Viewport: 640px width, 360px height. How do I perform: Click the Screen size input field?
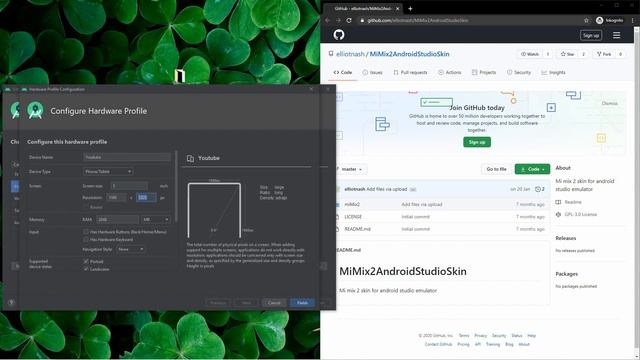coord(129,186)
